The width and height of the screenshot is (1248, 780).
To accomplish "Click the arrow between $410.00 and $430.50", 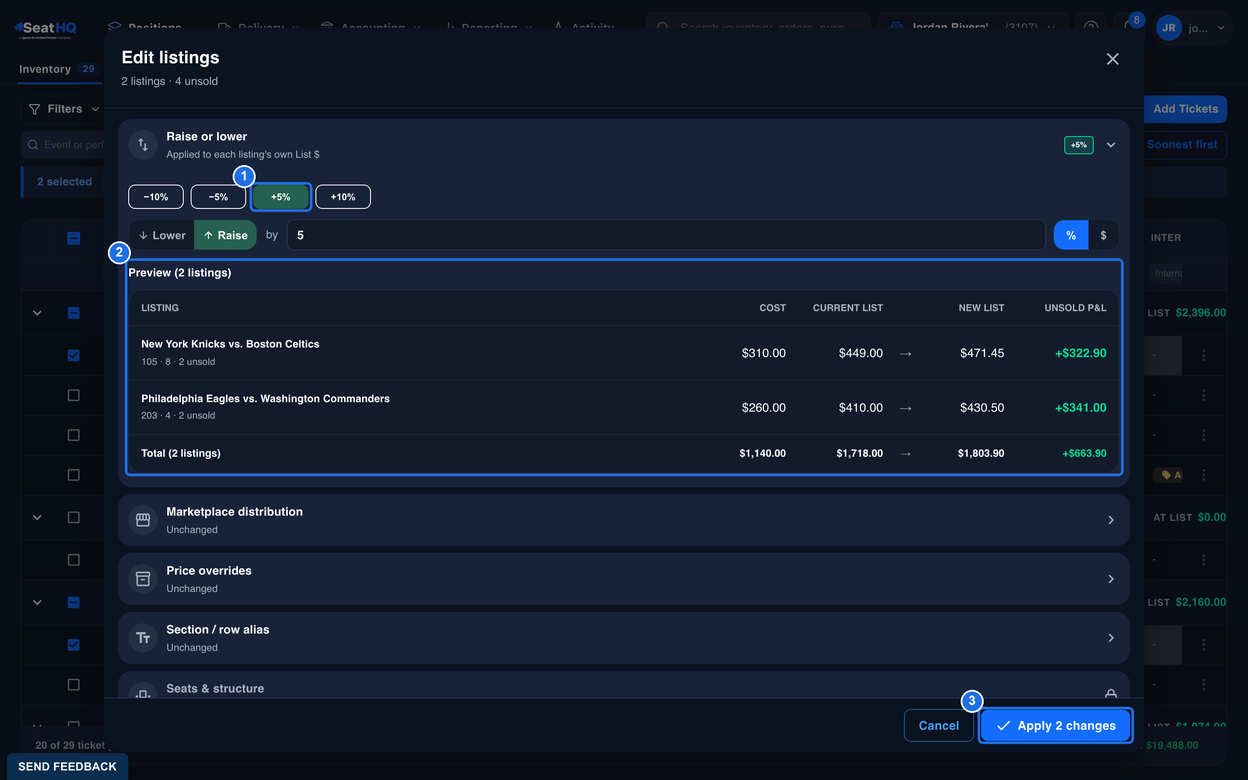I will [905, 408].
